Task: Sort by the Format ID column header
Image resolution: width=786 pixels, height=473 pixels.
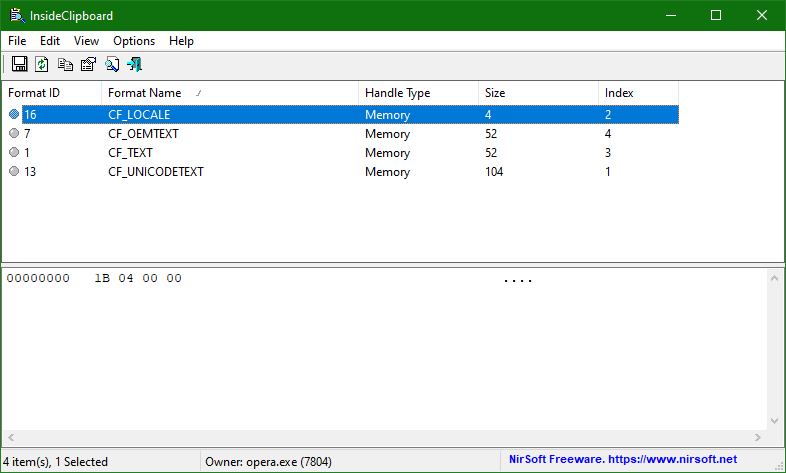Action: [52, 93]
